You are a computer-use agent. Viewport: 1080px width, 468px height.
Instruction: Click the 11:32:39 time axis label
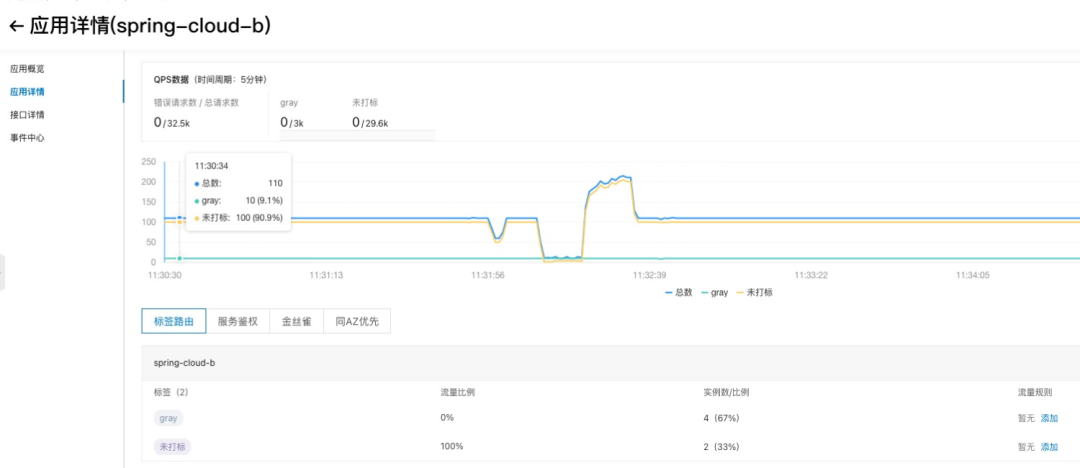pyautogui.click(x=650, y=275)
